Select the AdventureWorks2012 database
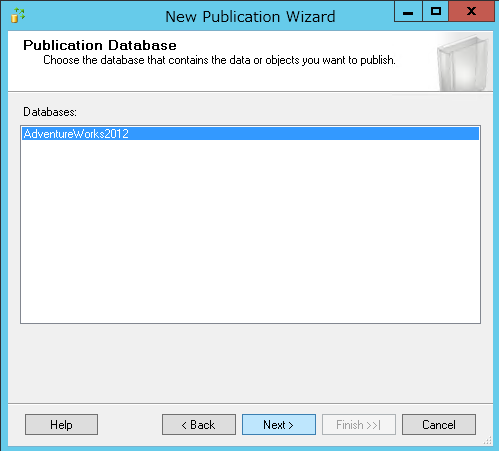The width and height of the screenshot is (499, 451). coord(250,134)
